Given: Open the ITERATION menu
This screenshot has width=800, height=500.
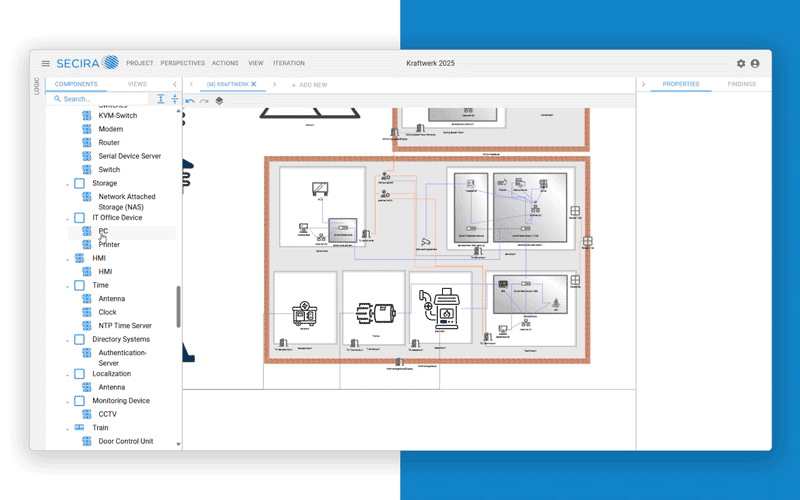Looking at the screenshot, I should pos(289,63).
